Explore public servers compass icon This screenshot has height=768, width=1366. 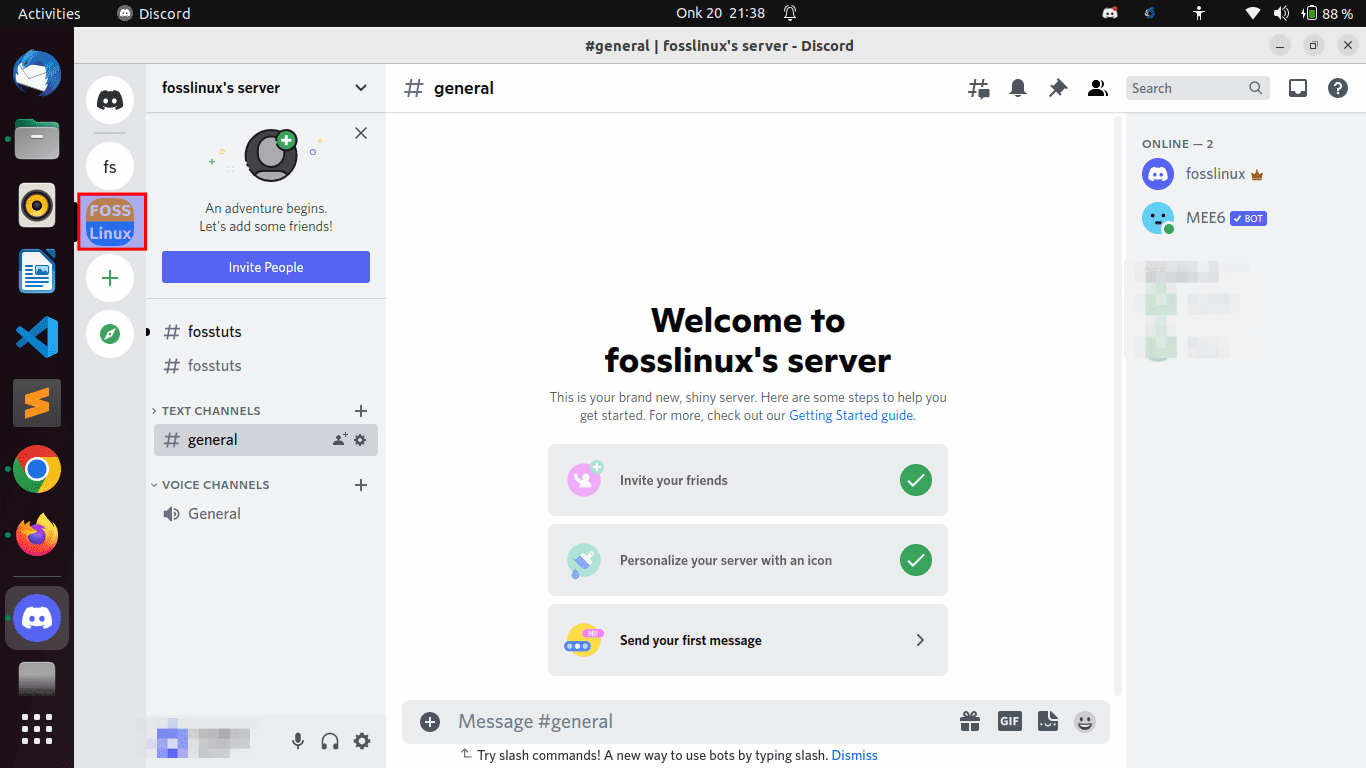[110, 334]
